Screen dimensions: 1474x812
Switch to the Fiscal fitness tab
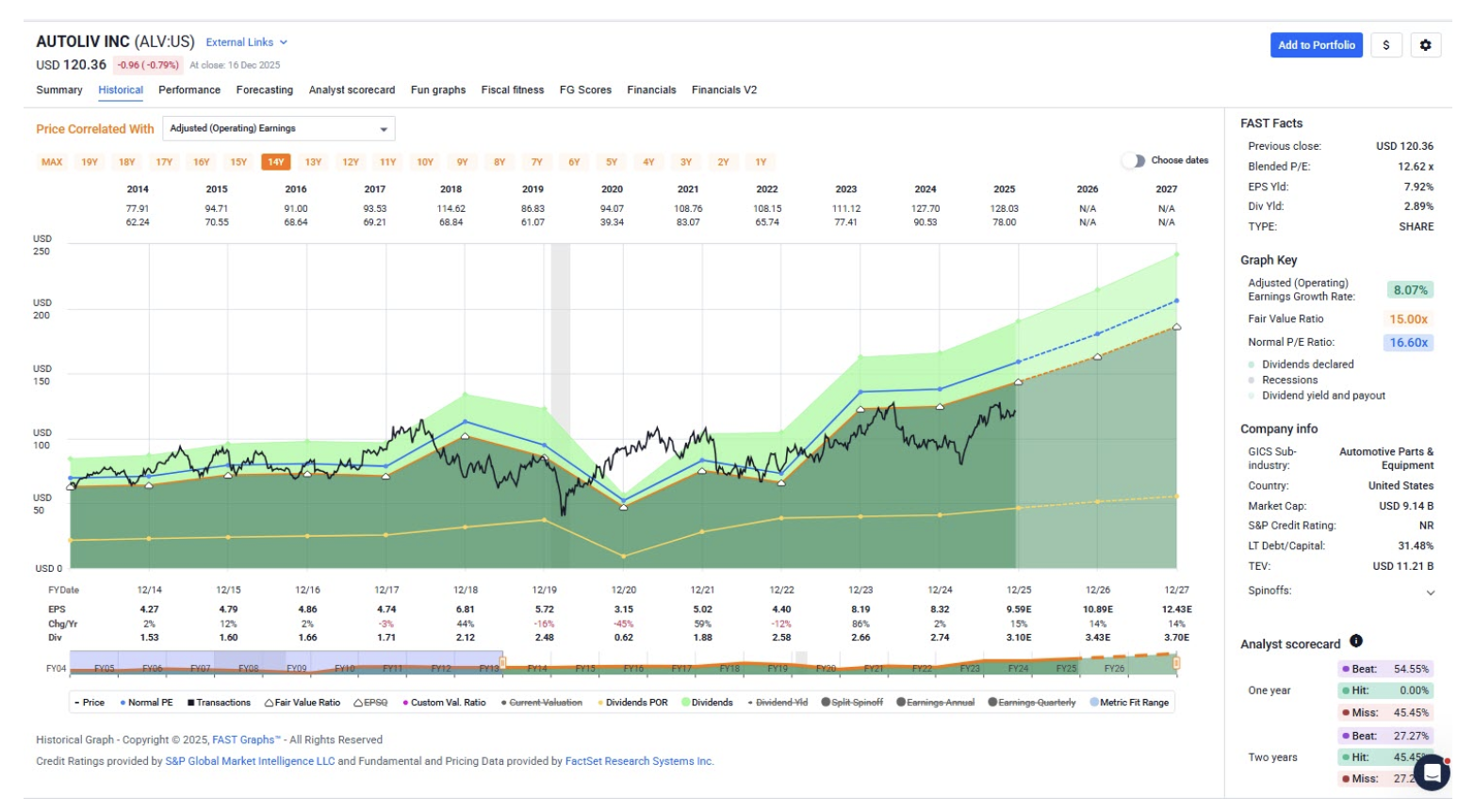point(513,90)
